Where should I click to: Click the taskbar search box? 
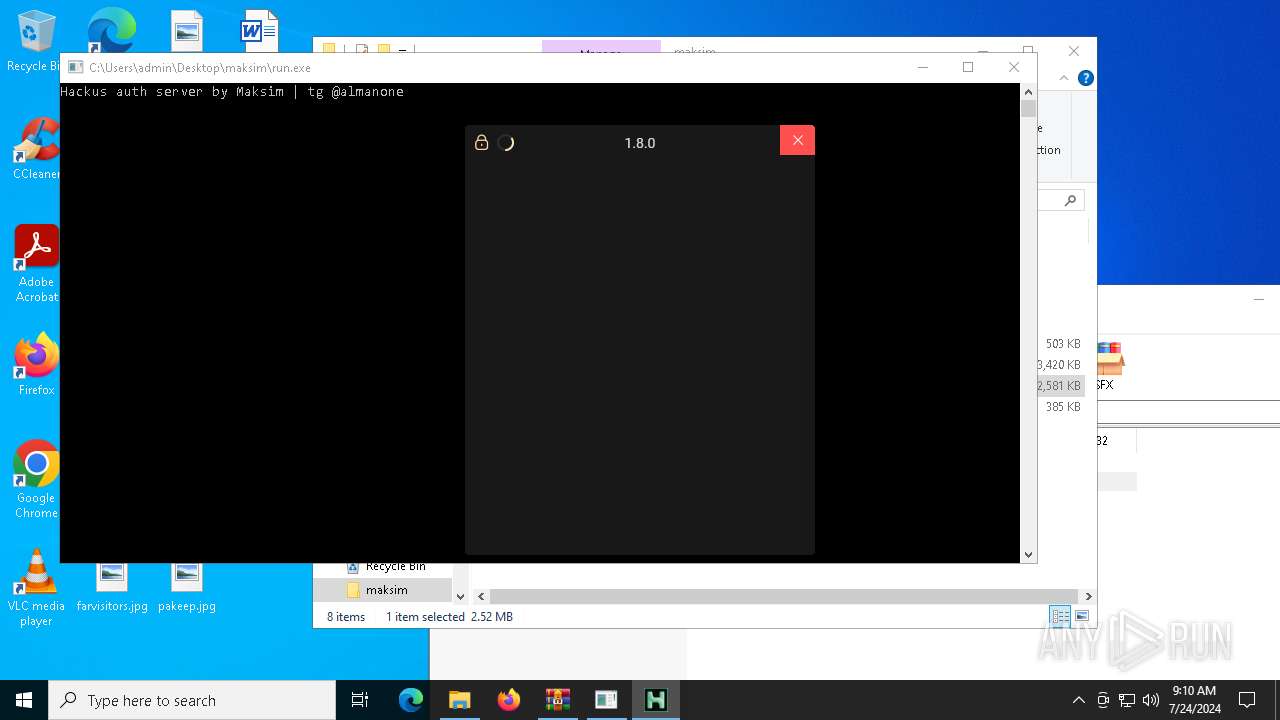pos(192,700)
